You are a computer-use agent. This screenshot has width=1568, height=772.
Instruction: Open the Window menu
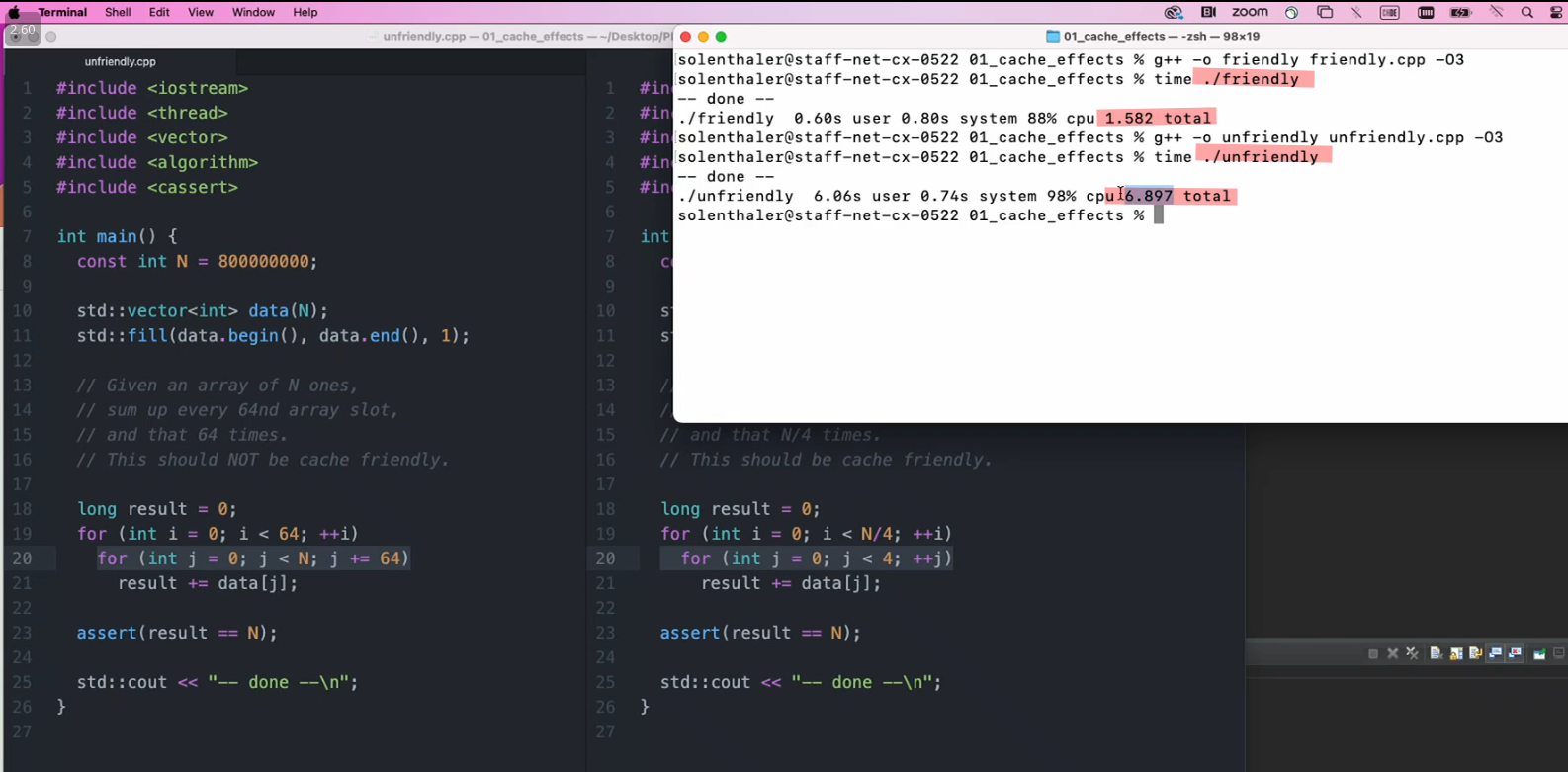[253, 13]
